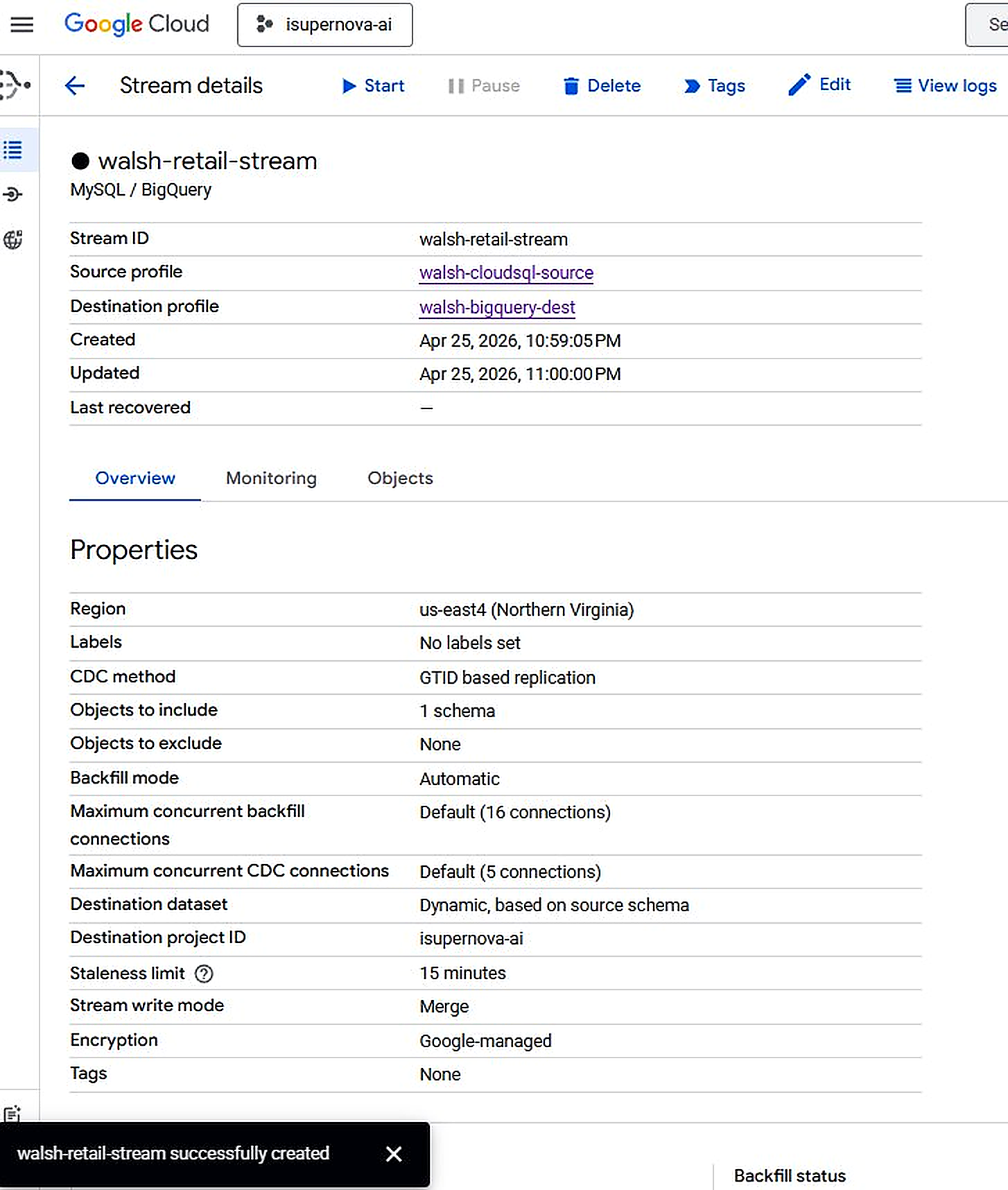Click the Stream ID value walsh-retail-stream
Screen dimensions: 1008x1190
click(494, 239)
